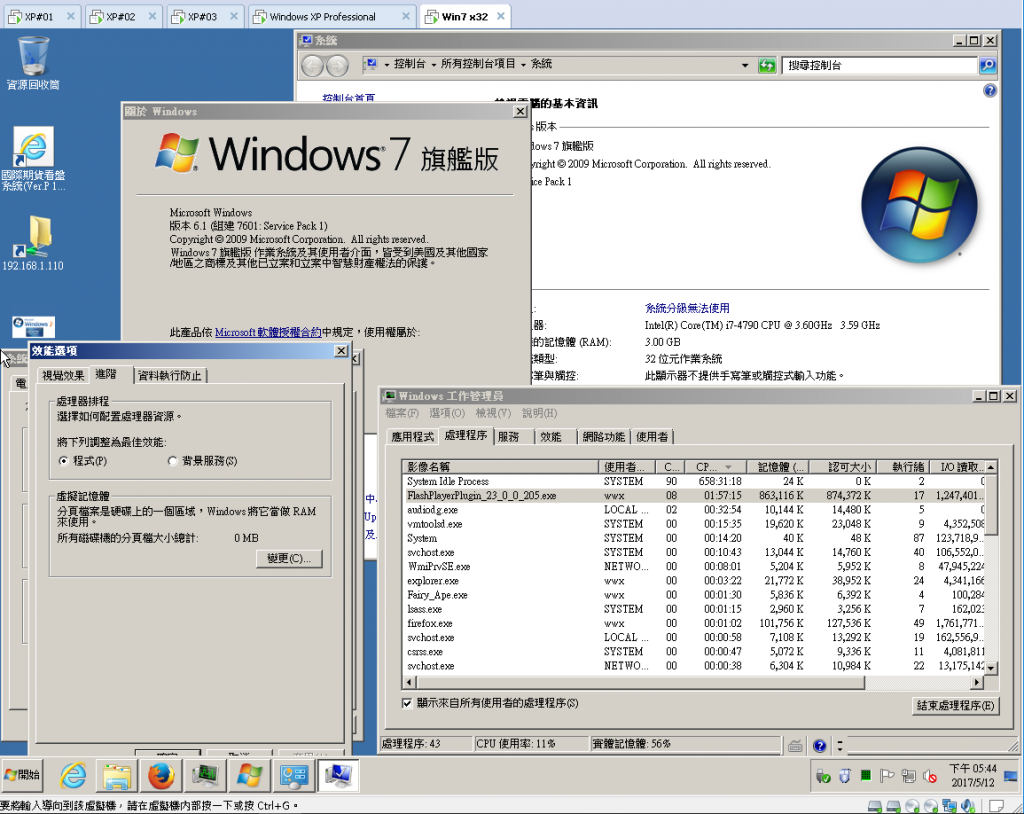Click the 結束處理程序(E) button

tap(955, 706)
